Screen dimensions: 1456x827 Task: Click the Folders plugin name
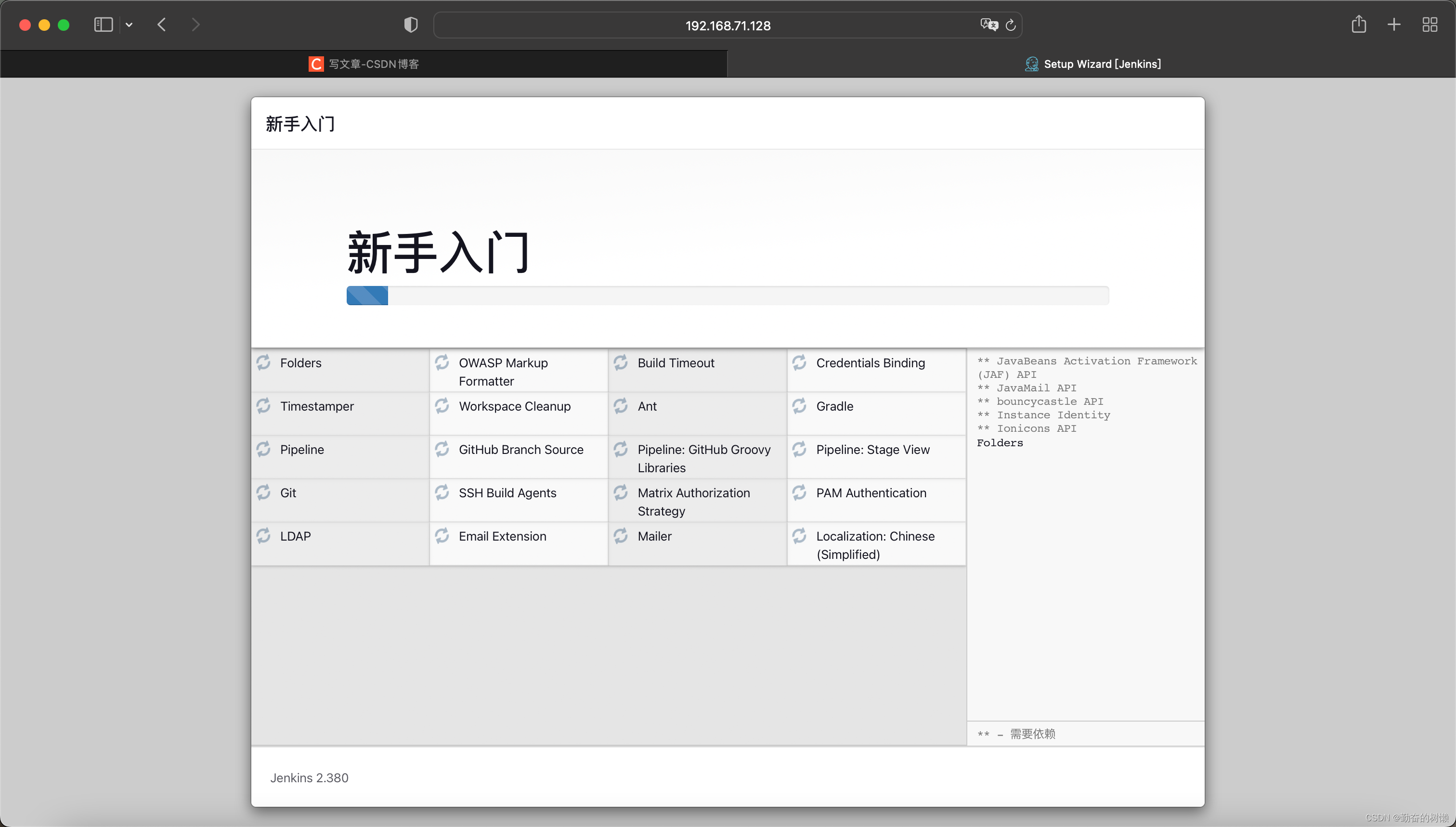pos(300,363)
